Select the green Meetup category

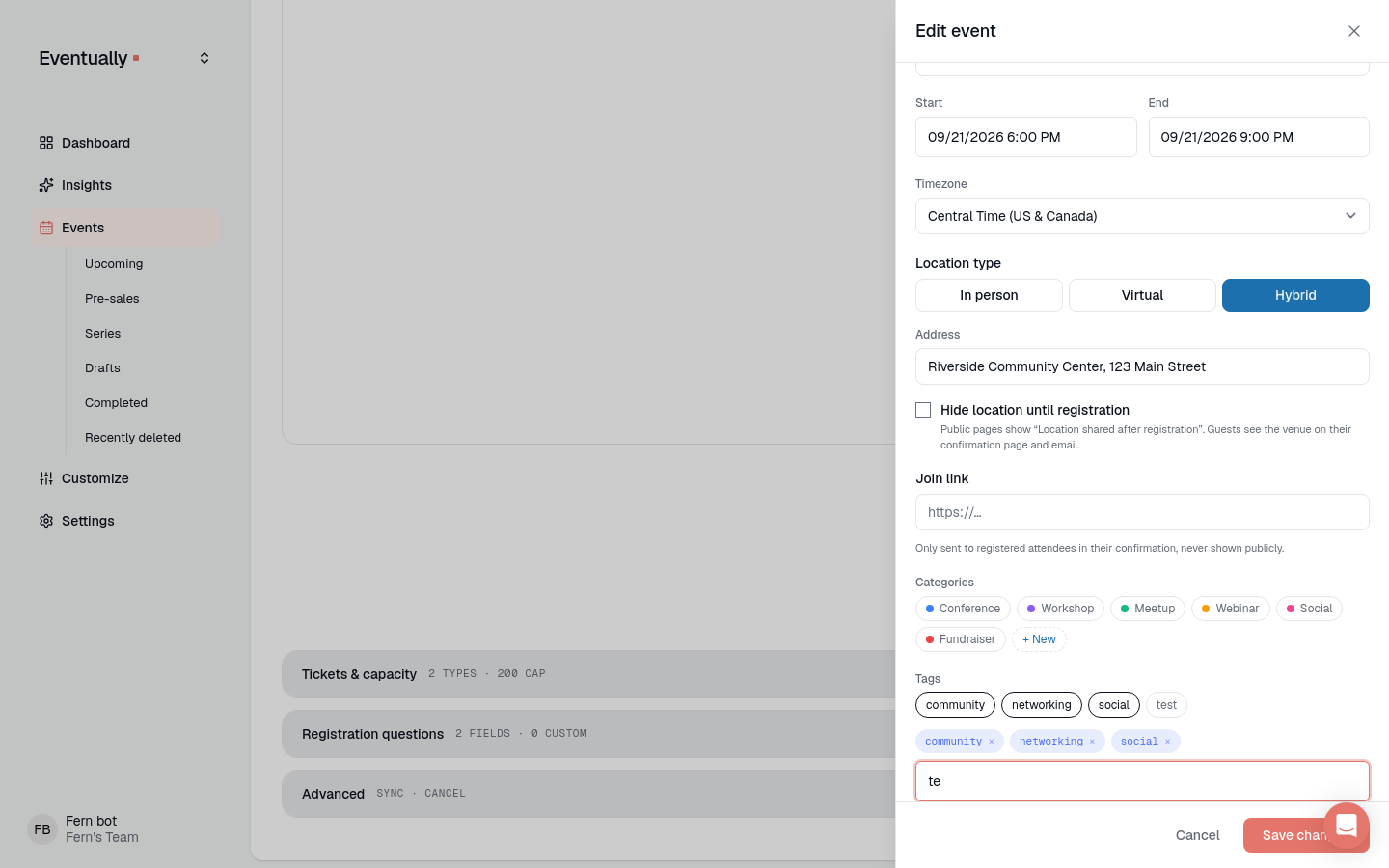1148,609
